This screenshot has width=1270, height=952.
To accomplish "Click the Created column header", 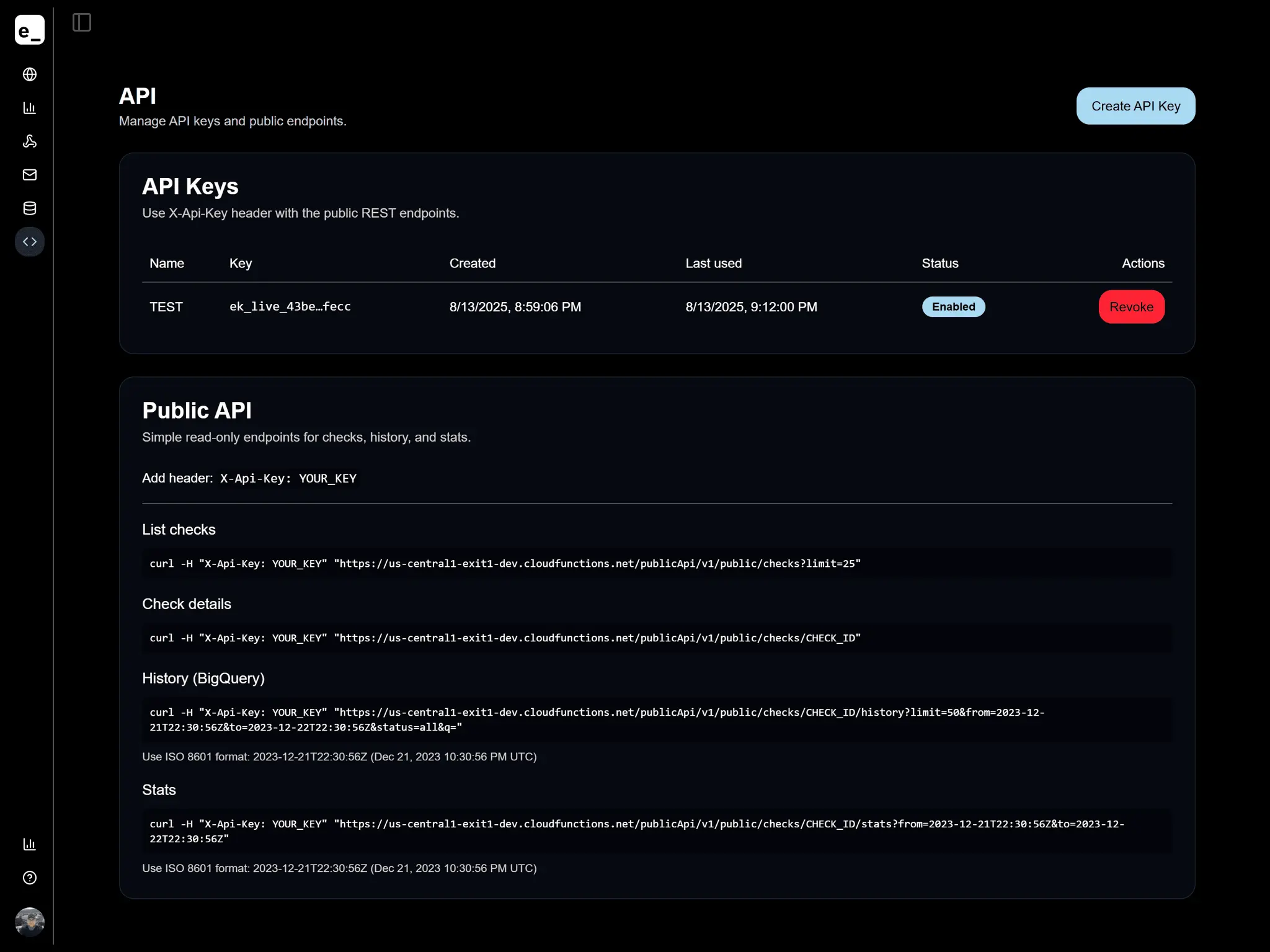I will click(x=473, y=264).
